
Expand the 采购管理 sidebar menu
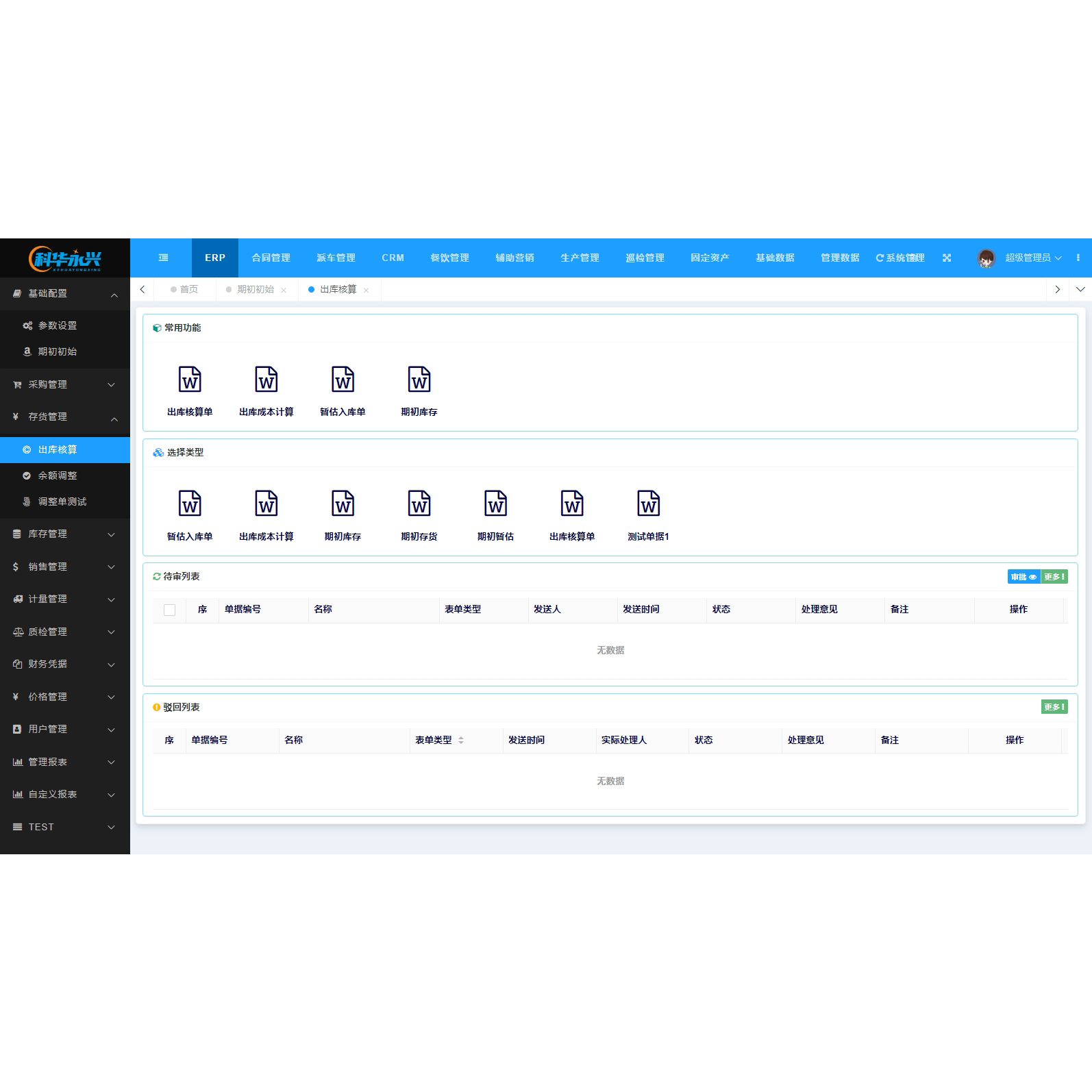[65, 384]
